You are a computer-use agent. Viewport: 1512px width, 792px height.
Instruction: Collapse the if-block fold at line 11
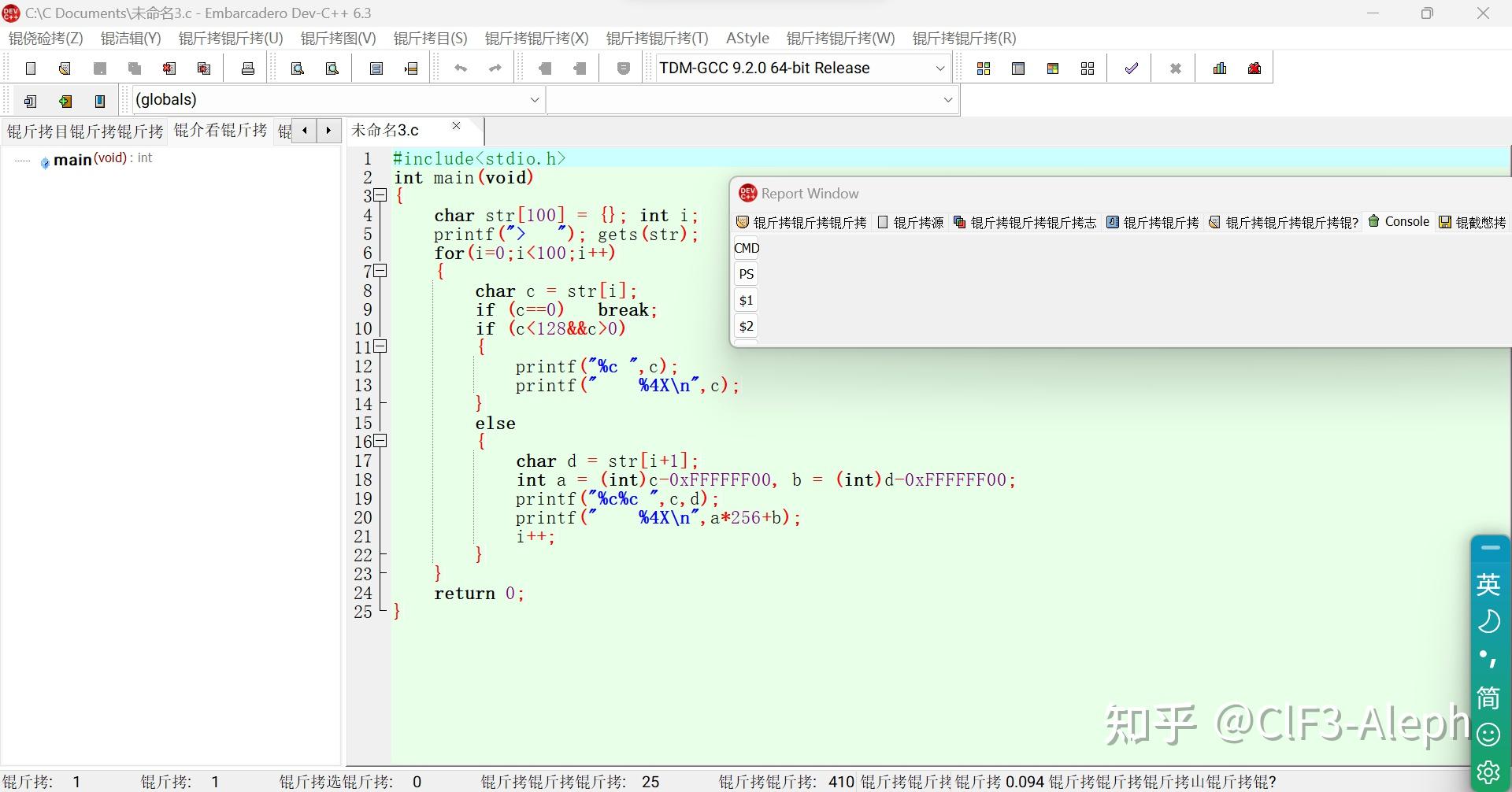380,346
